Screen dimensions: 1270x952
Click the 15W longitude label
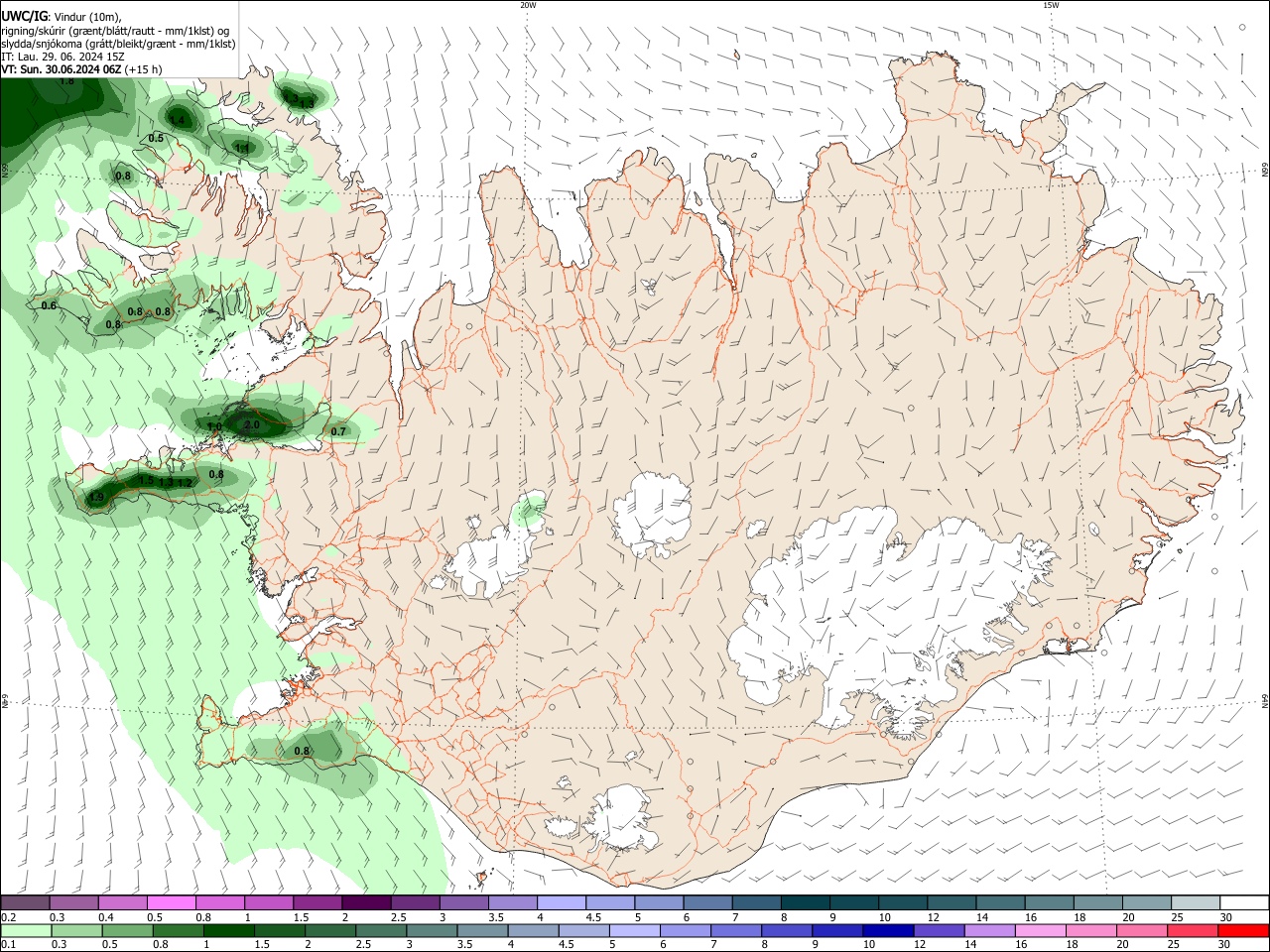click(1051, 5)
